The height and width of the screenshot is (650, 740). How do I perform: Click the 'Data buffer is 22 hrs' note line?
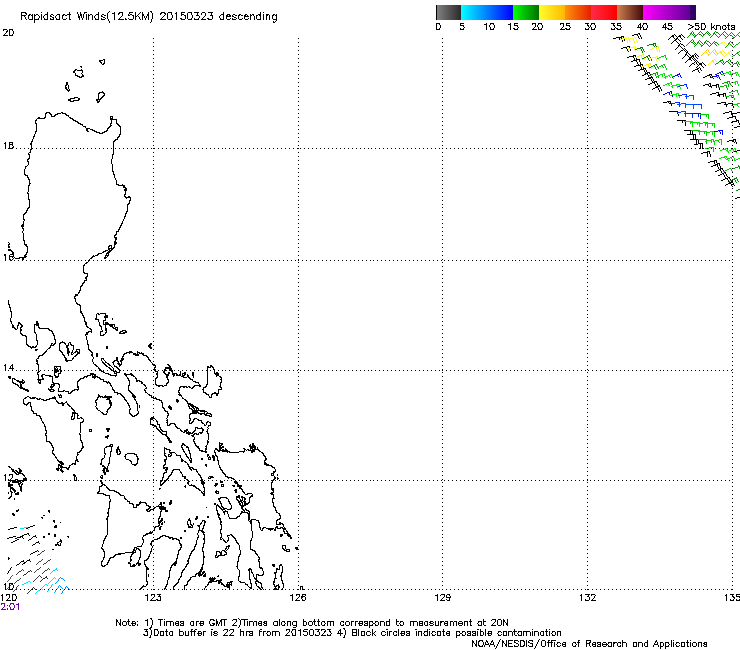click(x=352, y=633)
